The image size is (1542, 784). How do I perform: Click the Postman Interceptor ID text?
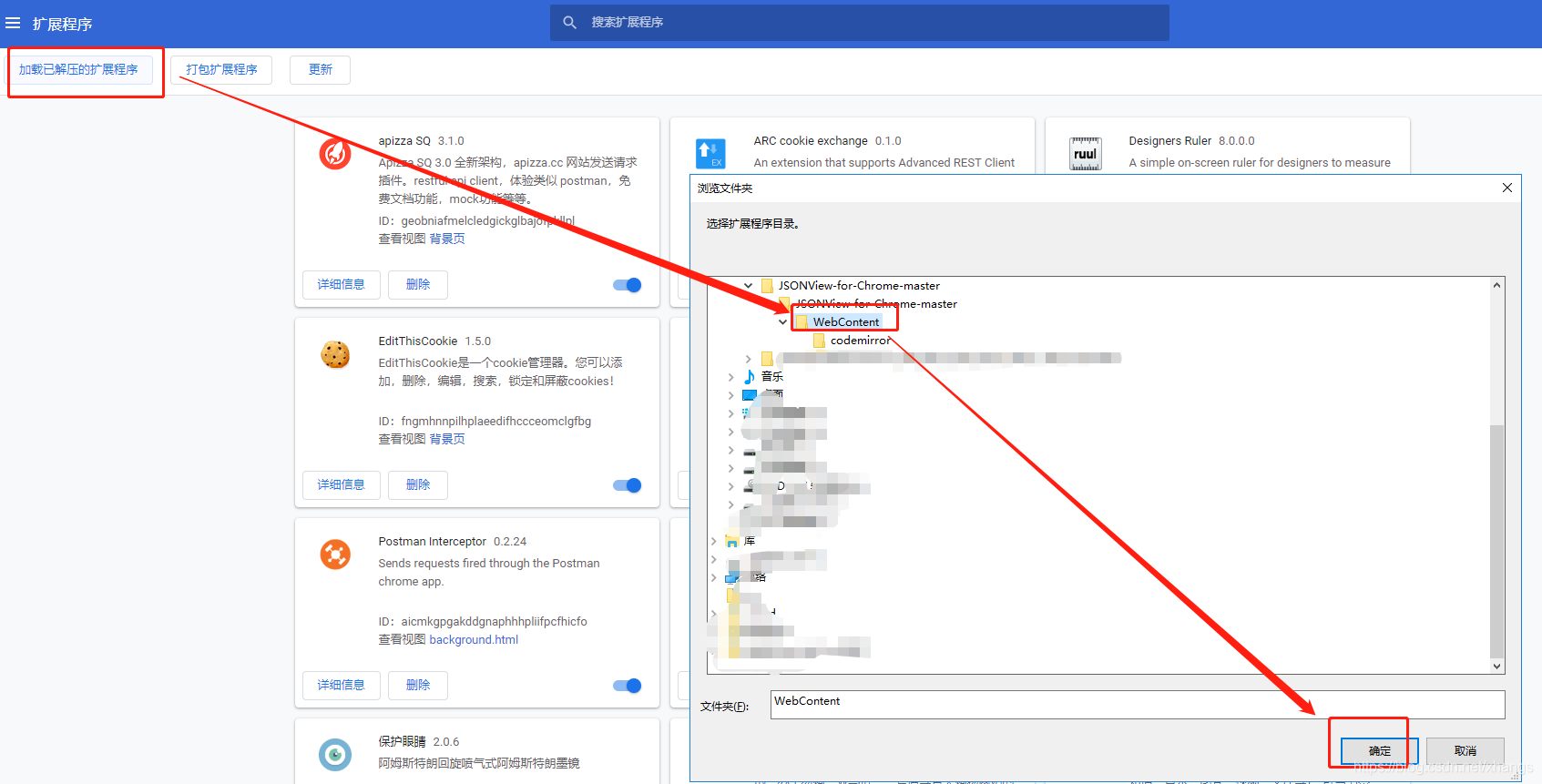click(x=483, y=622)
